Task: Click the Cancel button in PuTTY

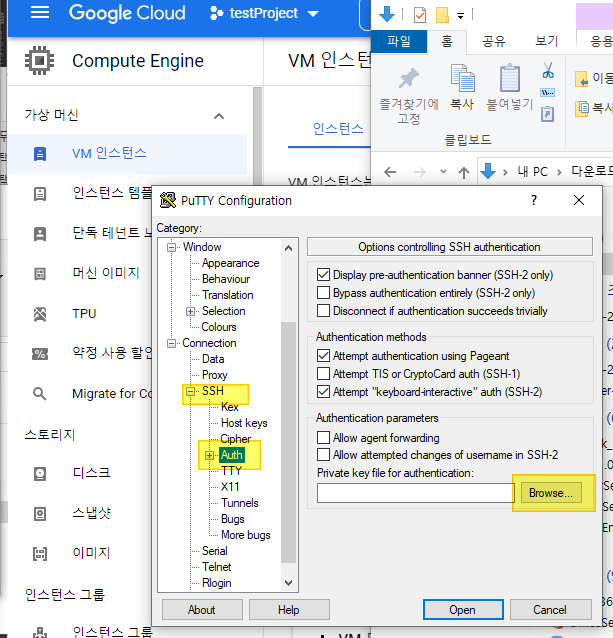Action: click(x=550, y=610)
